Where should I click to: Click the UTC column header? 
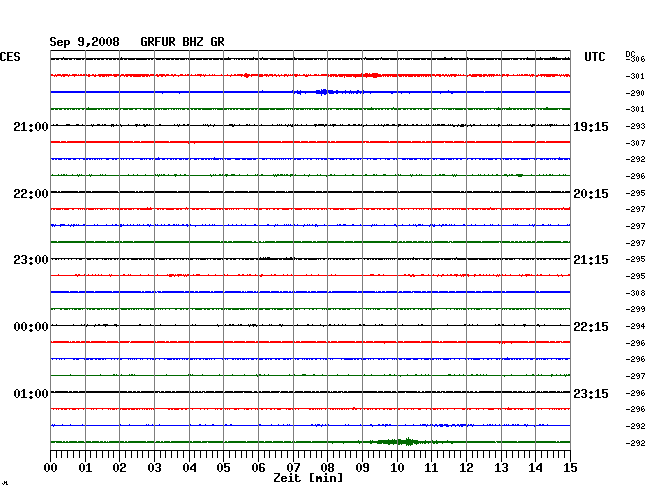pyautogui.click(x=594, y=57)
